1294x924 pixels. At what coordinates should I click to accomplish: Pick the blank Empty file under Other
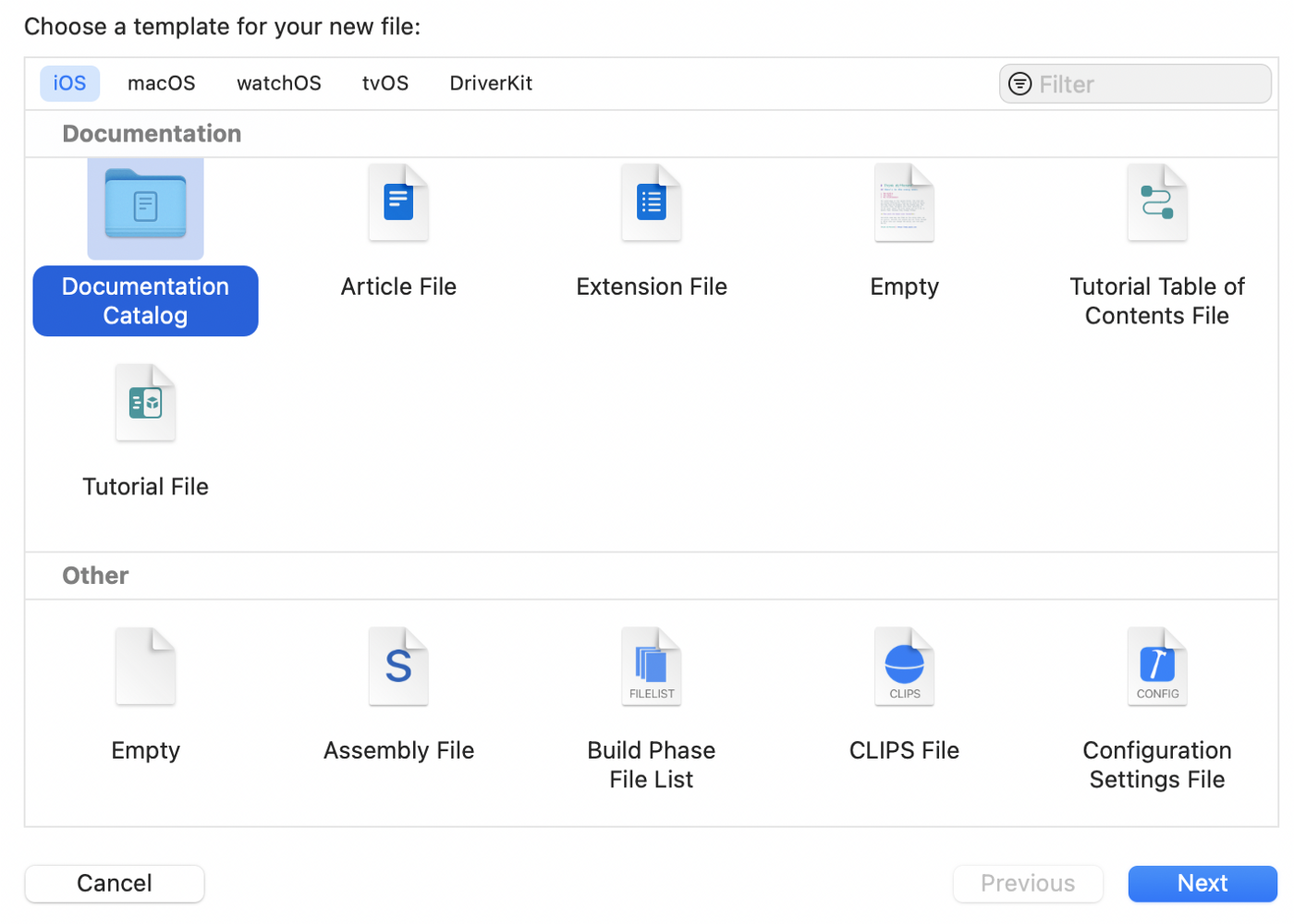[145, 667]
